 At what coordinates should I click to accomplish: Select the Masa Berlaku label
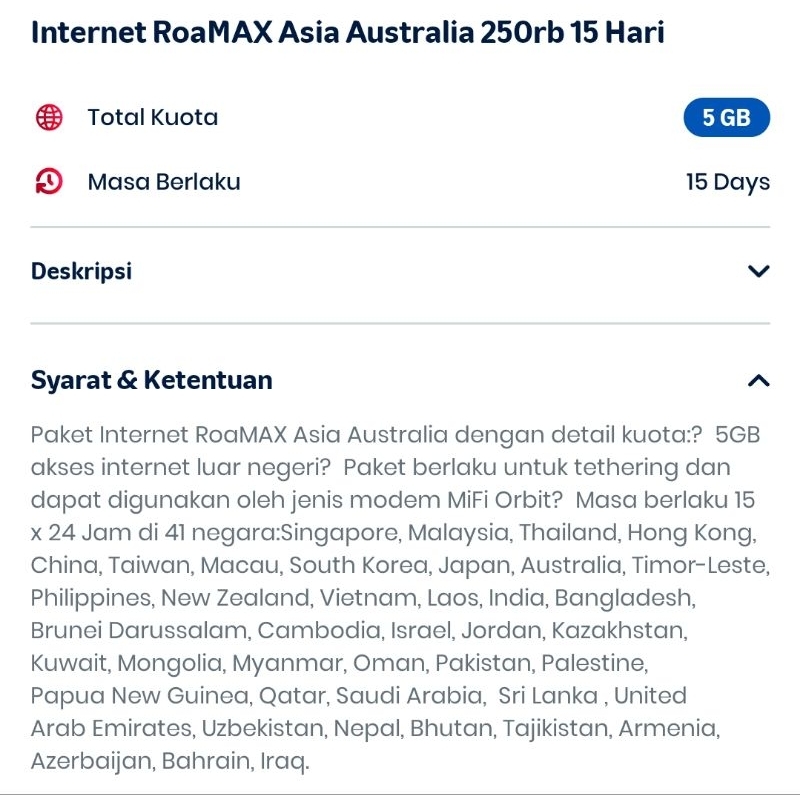164,182
